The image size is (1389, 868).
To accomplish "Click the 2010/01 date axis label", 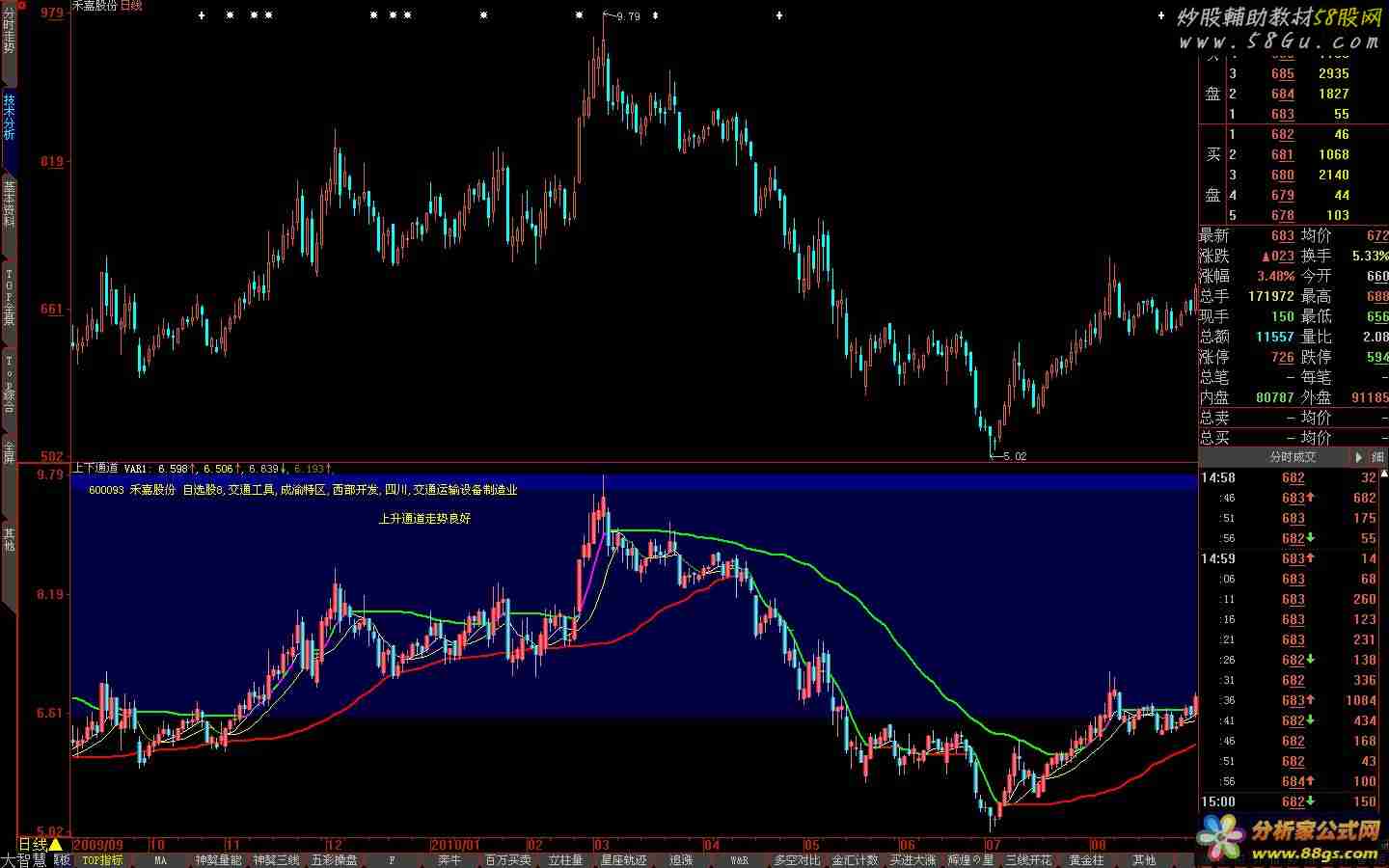I will point(454,845).
